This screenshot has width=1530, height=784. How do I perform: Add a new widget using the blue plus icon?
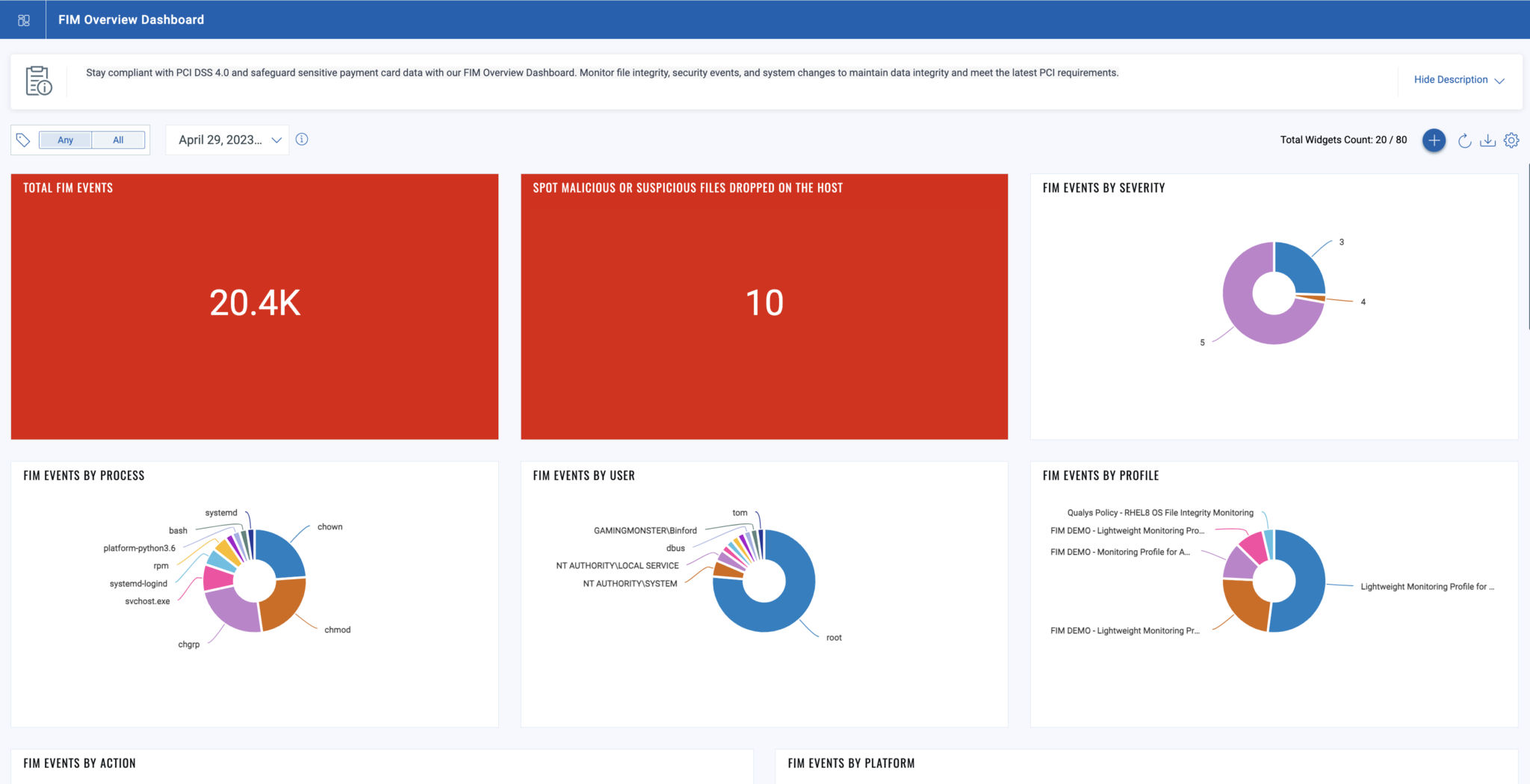1434,140
